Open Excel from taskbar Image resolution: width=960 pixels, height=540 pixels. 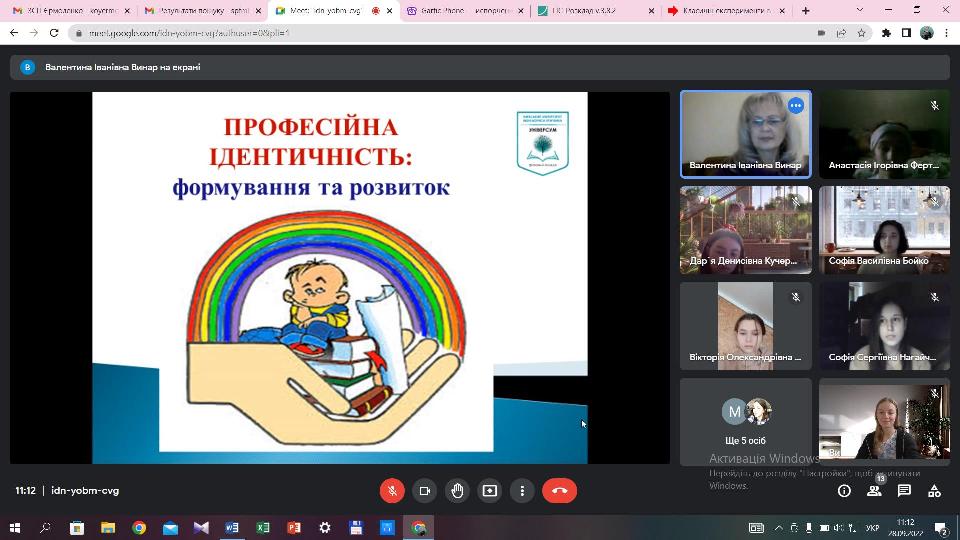tap(263, 528)
